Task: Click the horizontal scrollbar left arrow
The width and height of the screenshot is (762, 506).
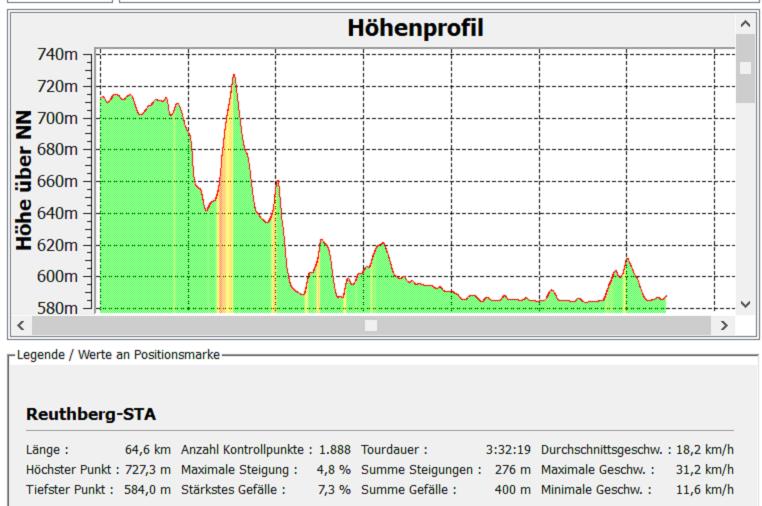Action: point(20,325)
